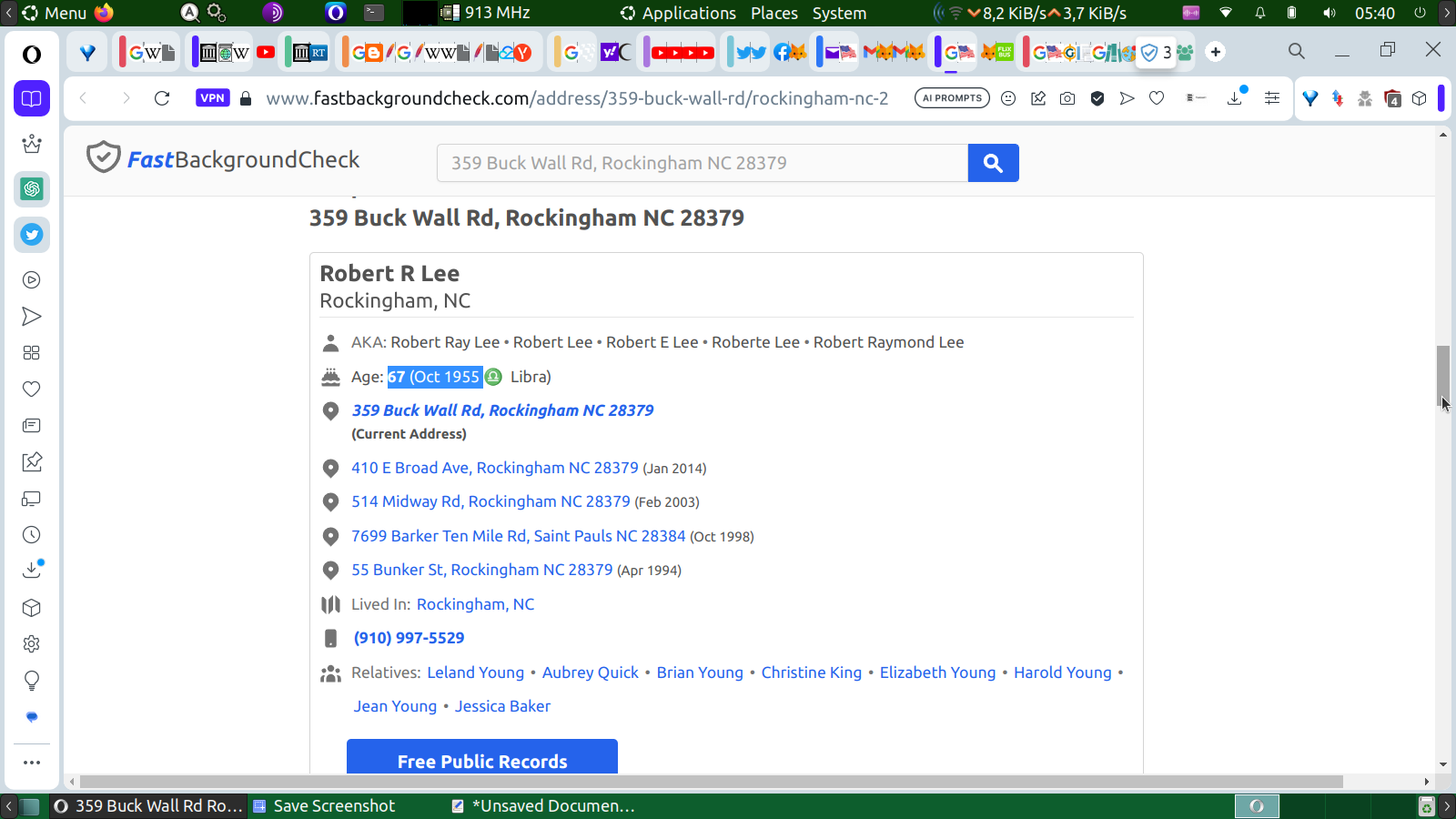Screen dimensions: 1456x819
Task: Open the Twitter sidebar panel
Action: click(32, 235)
